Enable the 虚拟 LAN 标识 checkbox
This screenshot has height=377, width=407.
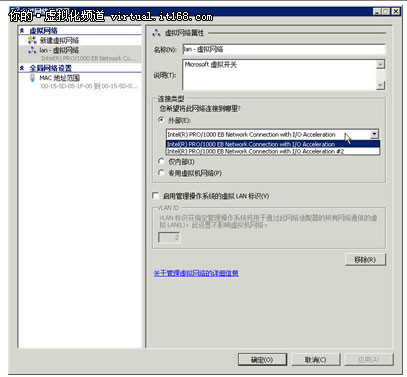point(155,195)
